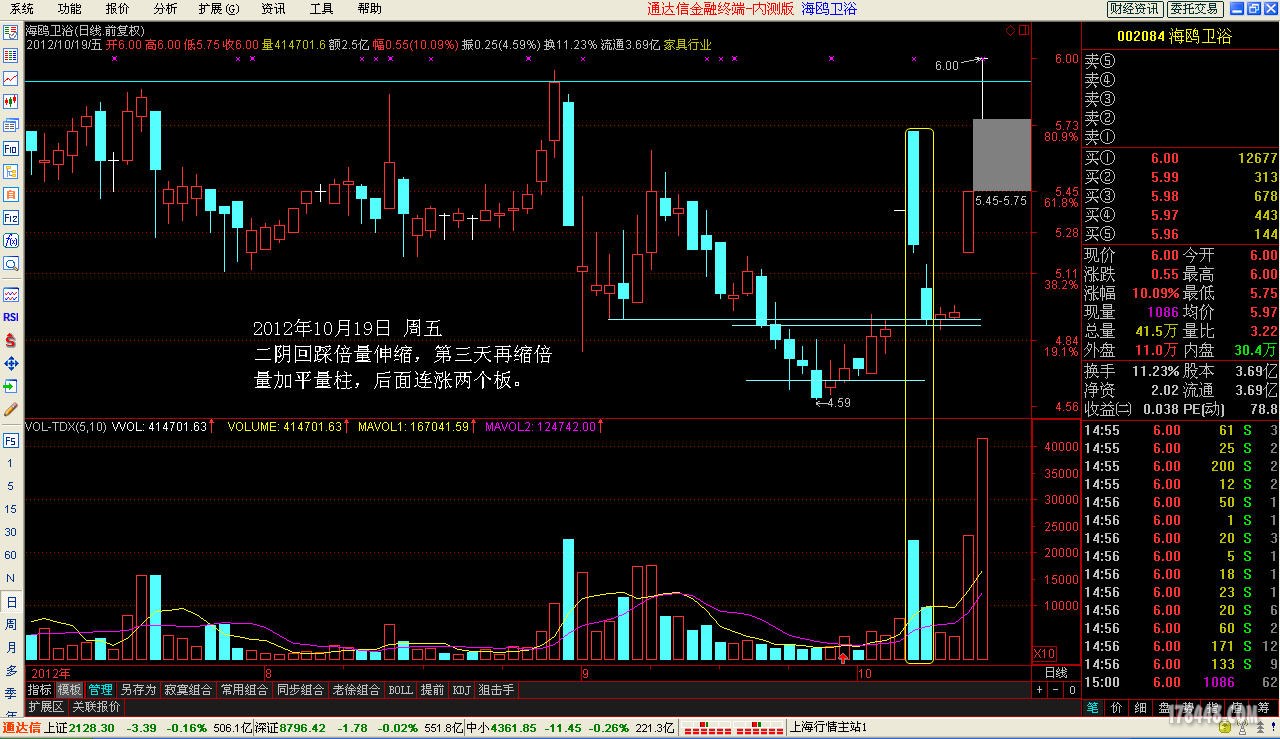Select the 常用组合 template tab
Screen dimensions: 1280x739
[245, 690]
